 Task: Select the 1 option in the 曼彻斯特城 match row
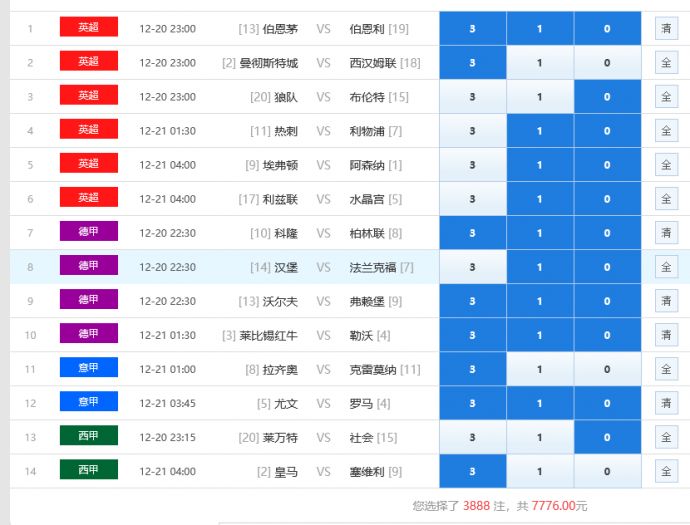click(x=539, y=63)
